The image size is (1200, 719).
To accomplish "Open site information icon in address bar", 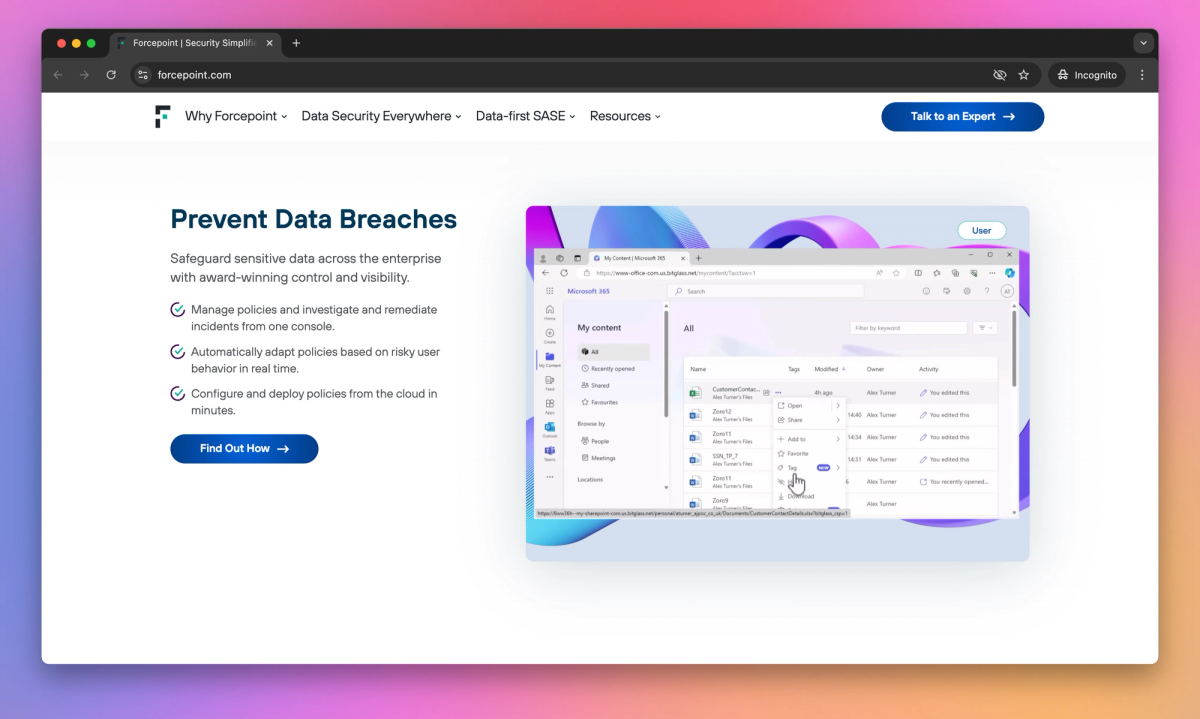I will click(142, 75).
